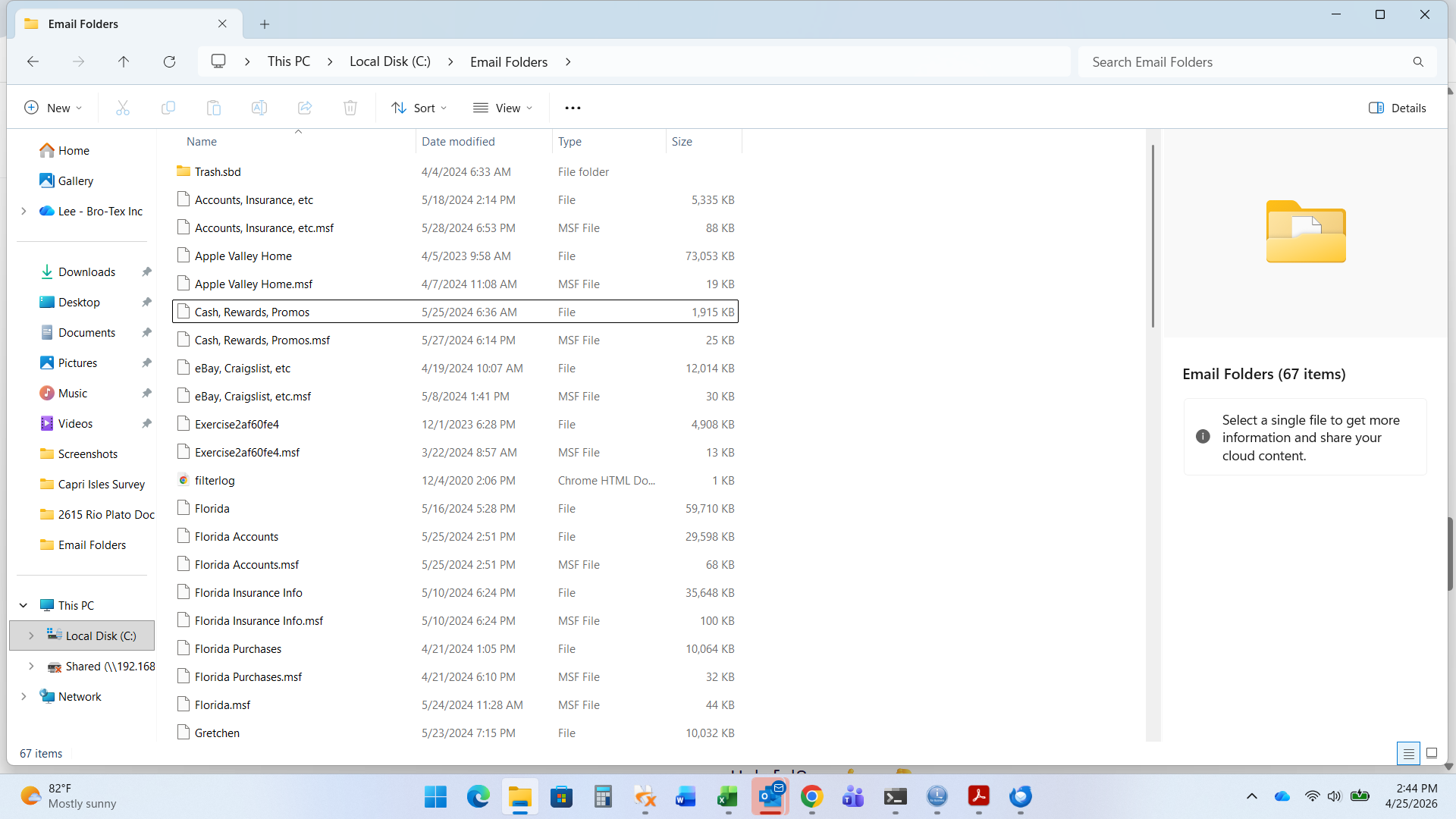Click the Rename icon in toolbar
Viewport: 1456px width, 819px height.
click(x=259, y=108)
